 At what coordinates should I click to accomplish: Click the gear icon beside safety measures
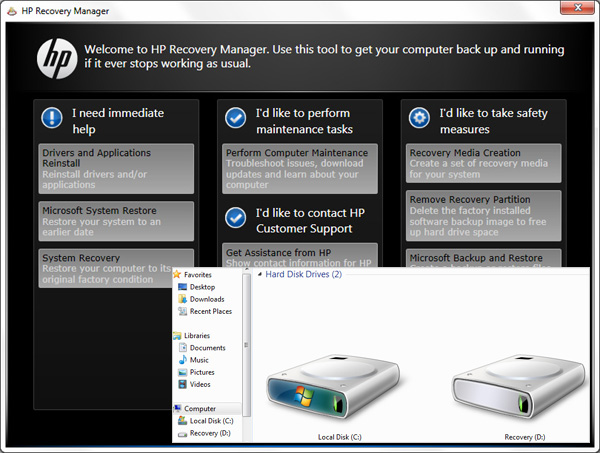(419, 117)
